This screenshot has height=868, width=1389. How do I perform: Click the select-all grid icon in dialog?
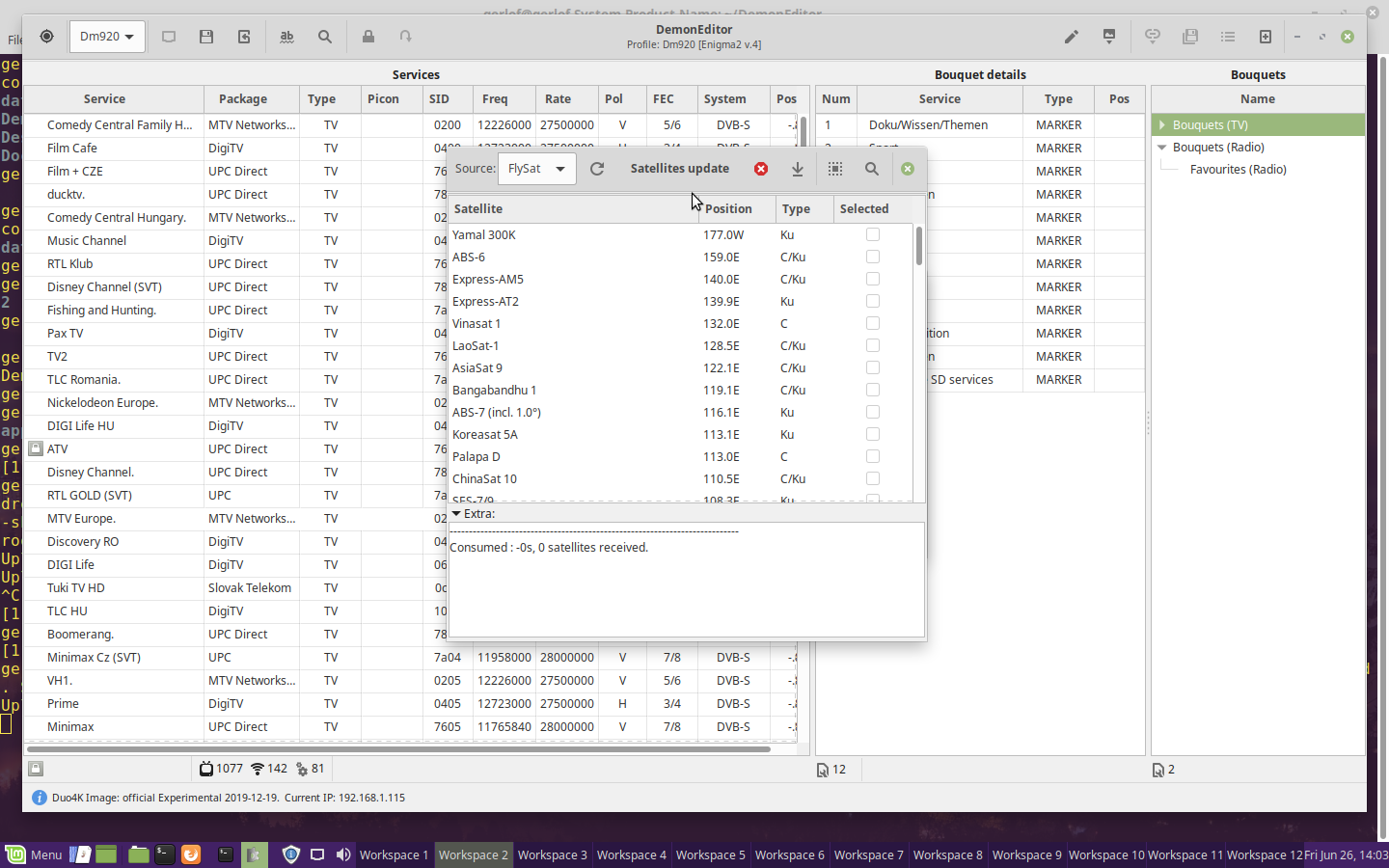pyautogui.click(x=835, y=169)
